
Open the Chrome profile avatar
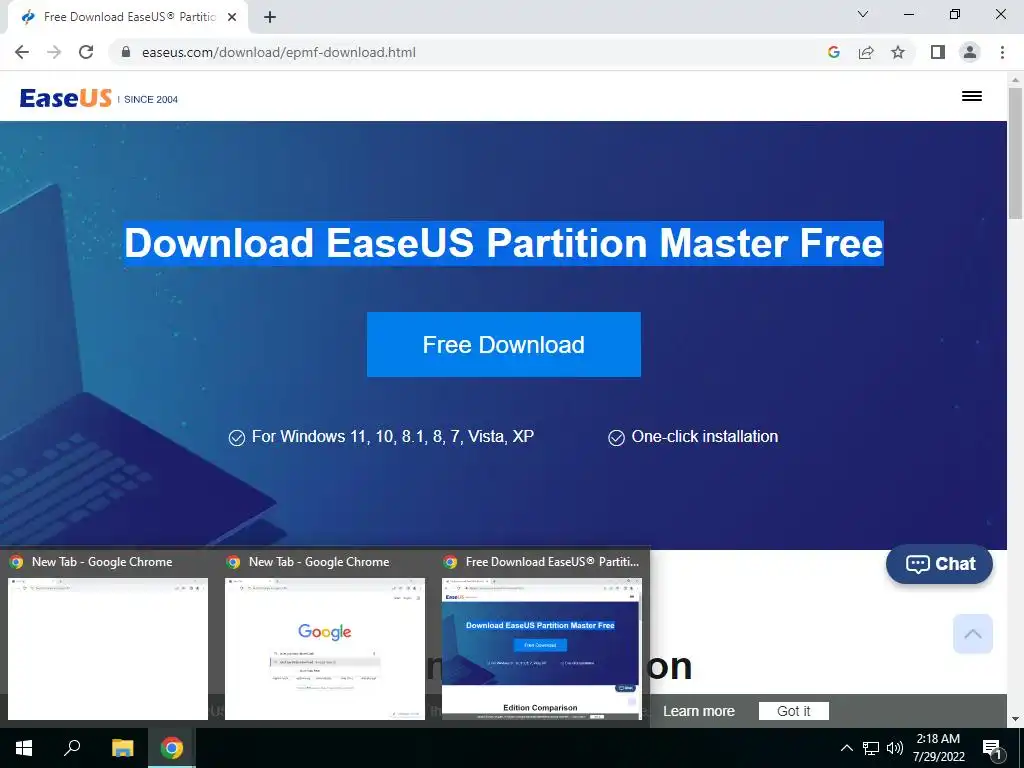point(970,52)
